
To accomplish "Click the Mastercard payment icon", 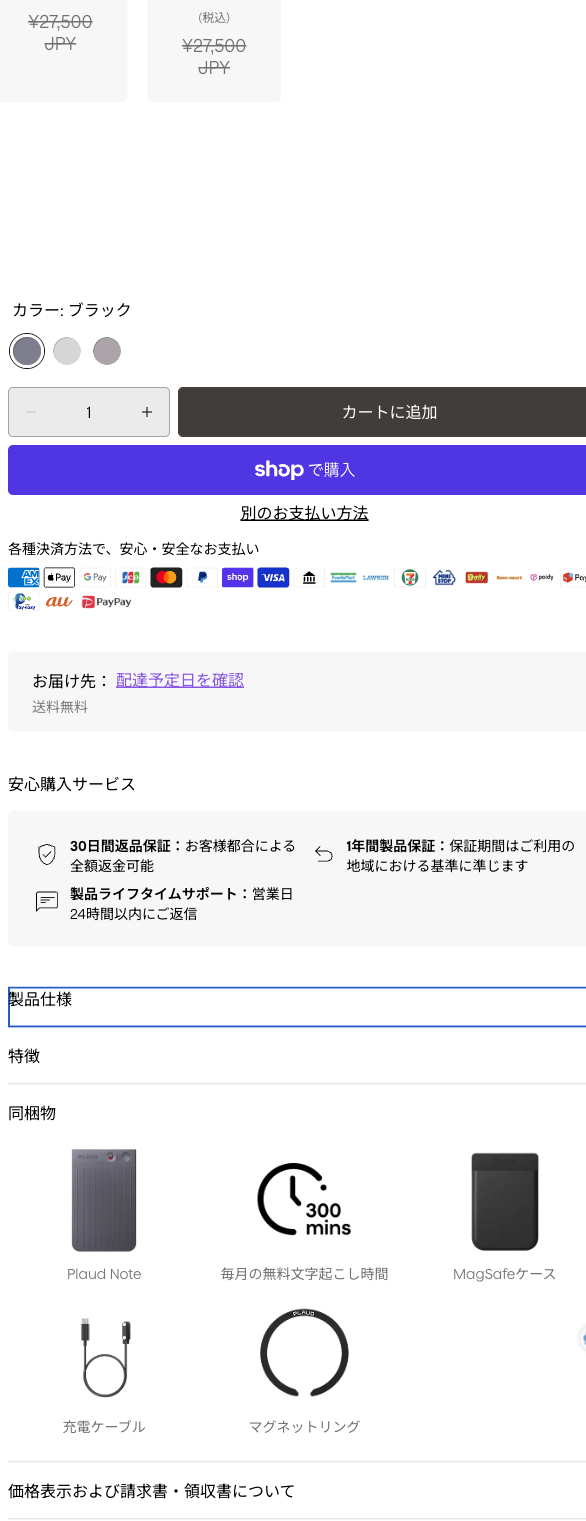I will pyautogui.click(x=167, y=577).
